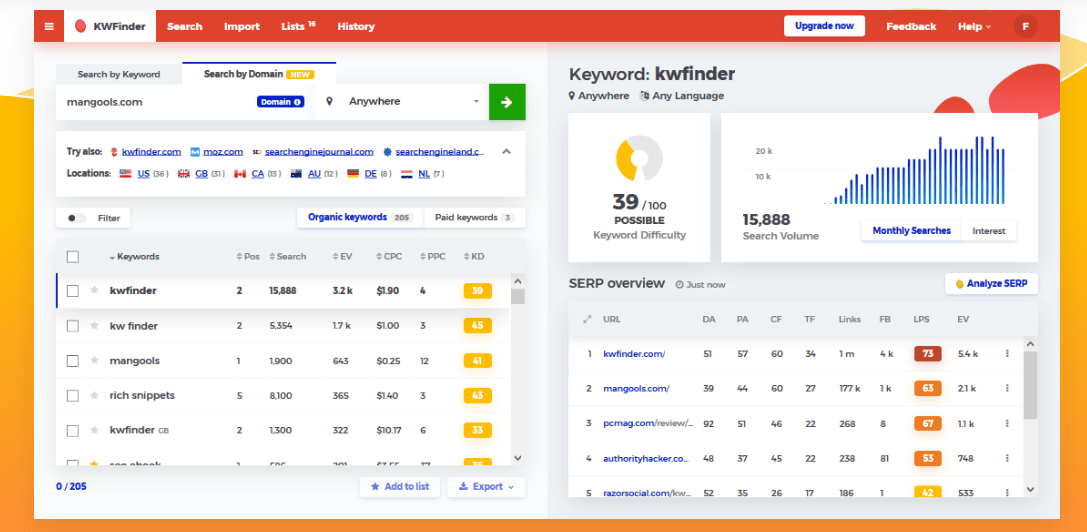Click kwfinder.com/ SERP result URL

coord(634,354)
